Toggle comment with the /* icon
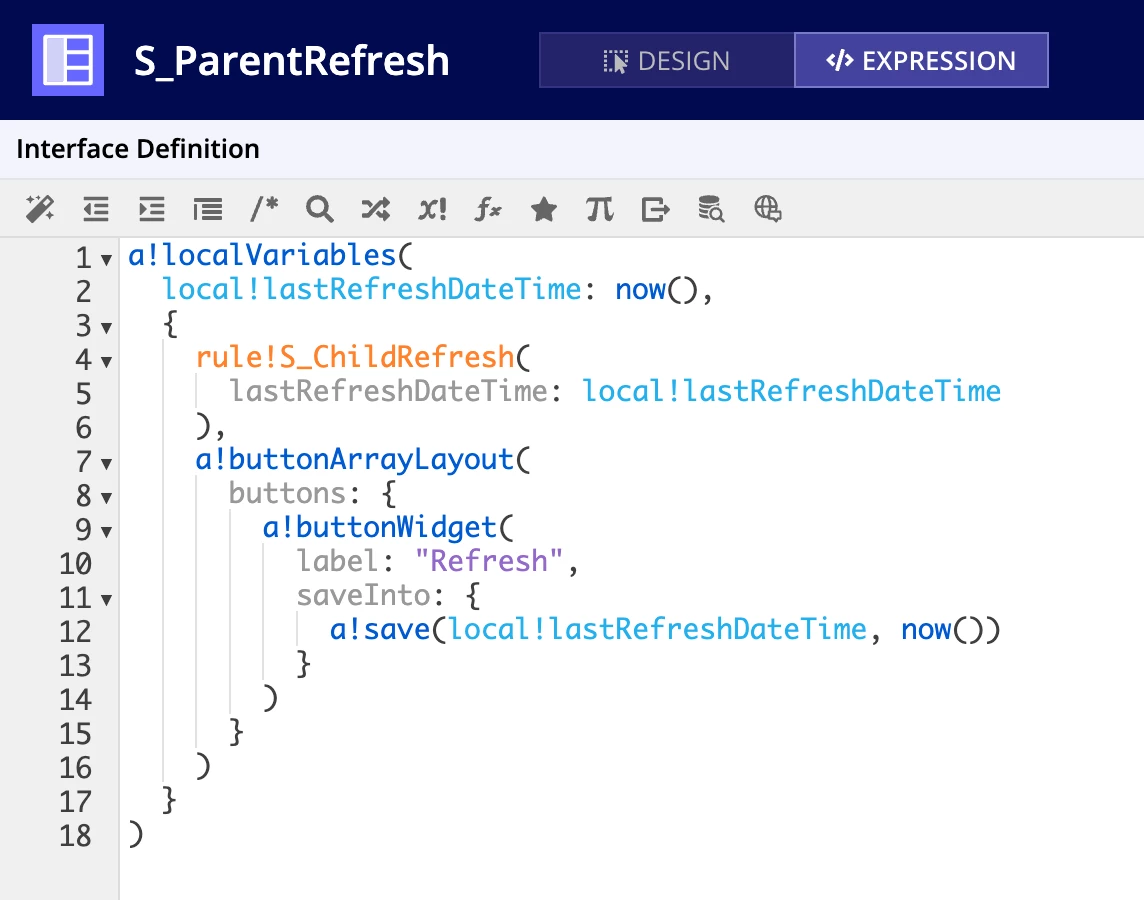The image size is (1144, 900). point(264,209)
